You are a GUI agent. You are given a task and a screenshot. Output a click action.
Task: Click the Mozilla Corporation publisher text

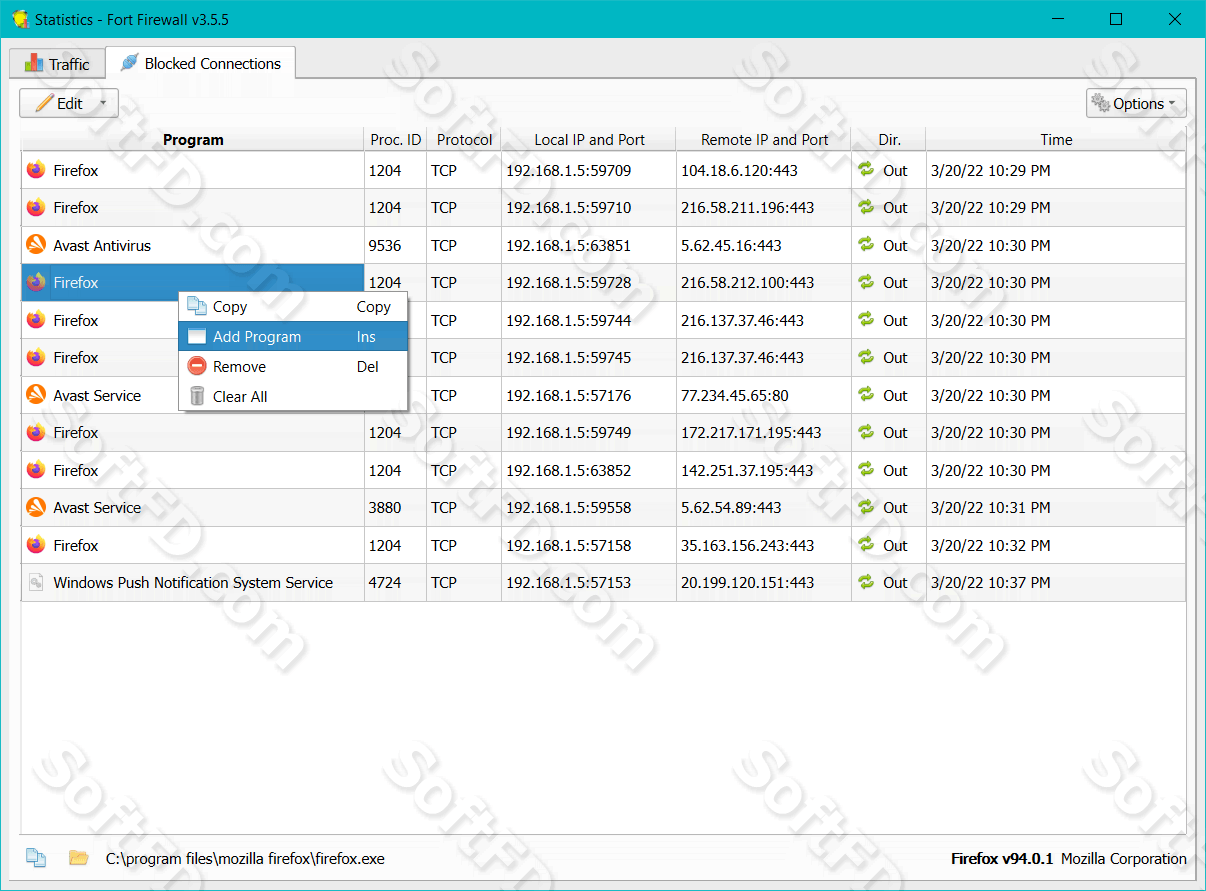coord(1124,859)
